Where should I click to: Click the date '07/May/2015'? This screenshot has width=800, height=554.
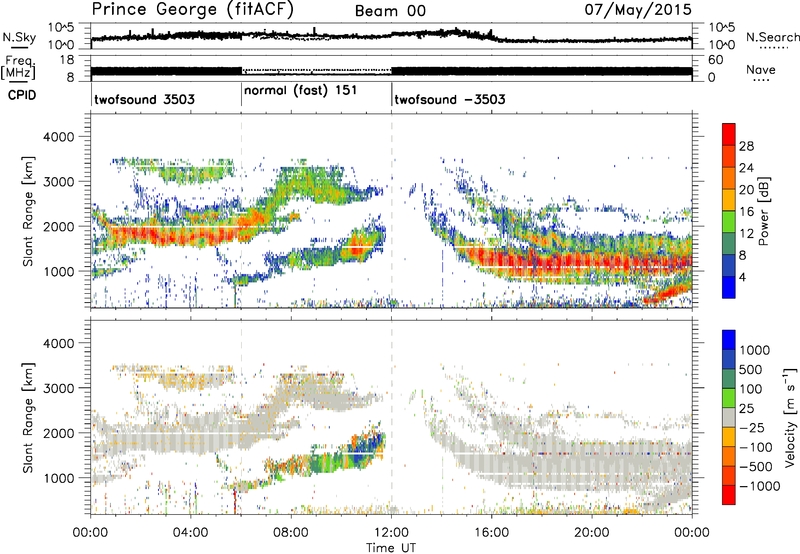[638, 10]
